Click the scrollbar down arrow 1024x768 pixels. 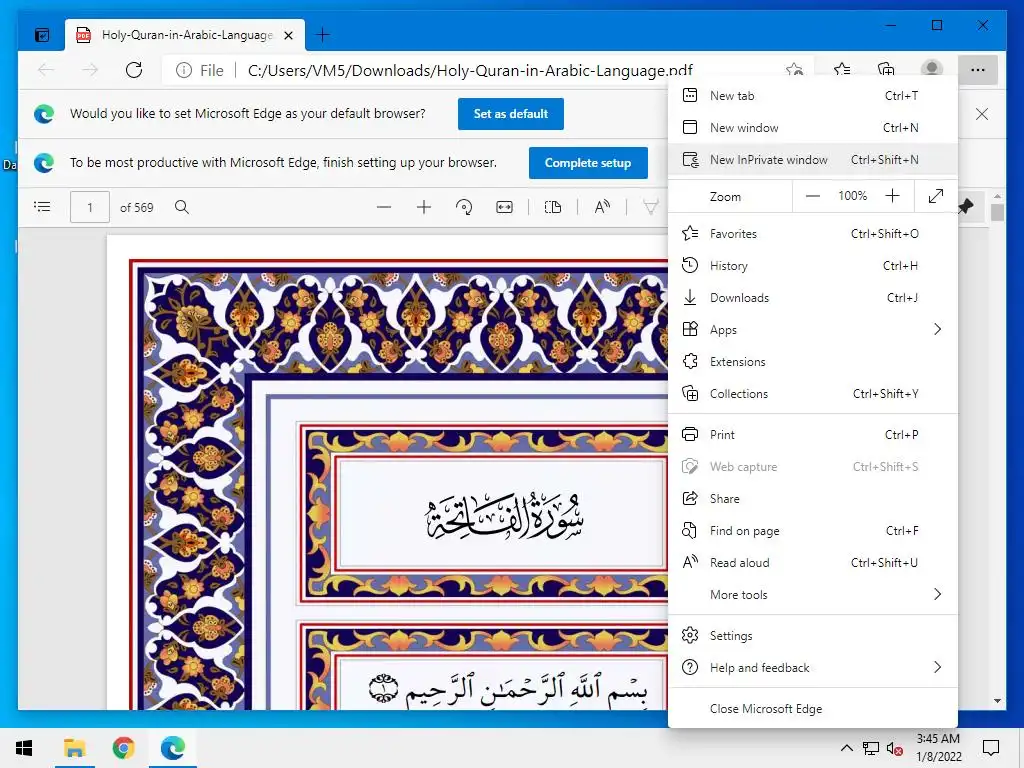pyautogui.click(x=997, y=701)
